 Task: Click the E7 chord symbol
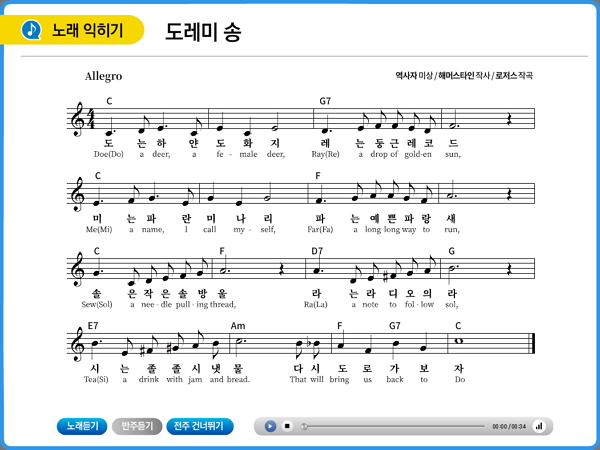(x=93, y=326)
